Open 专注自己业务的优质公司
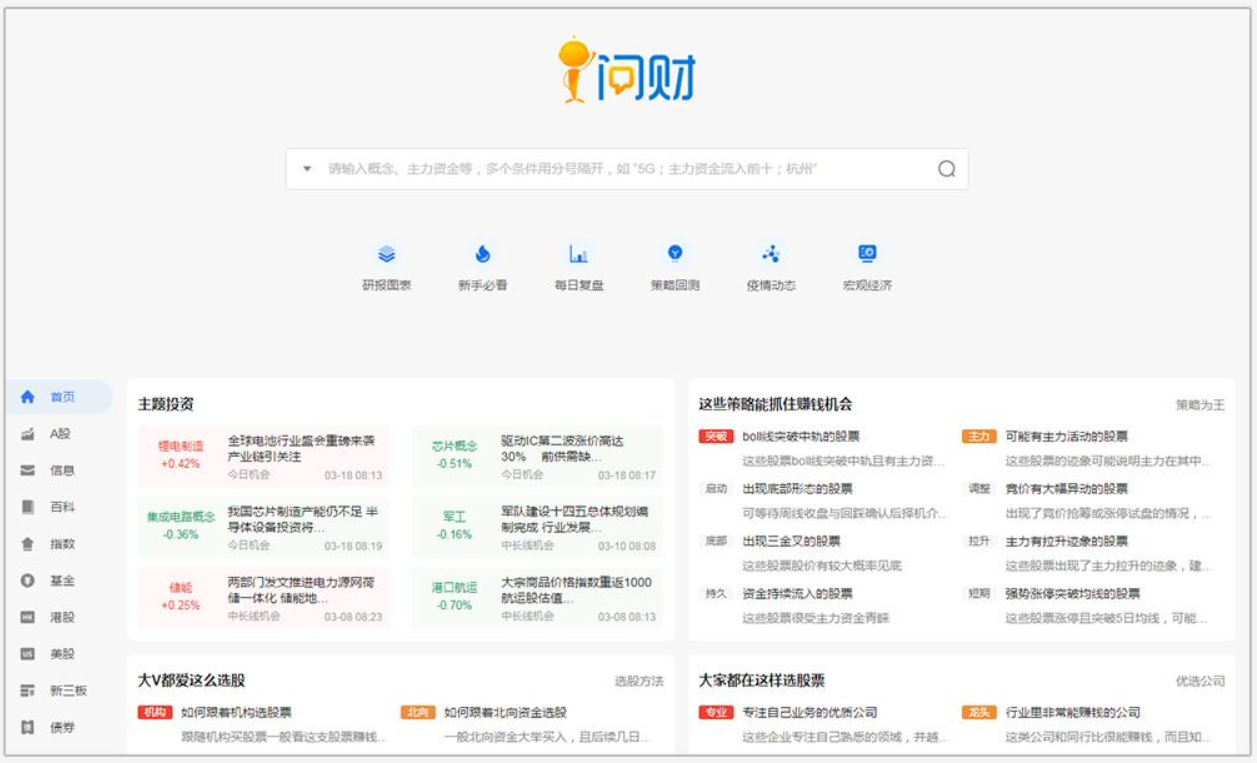The width and height of the screenshot is (1257, 763). point(810,712)
